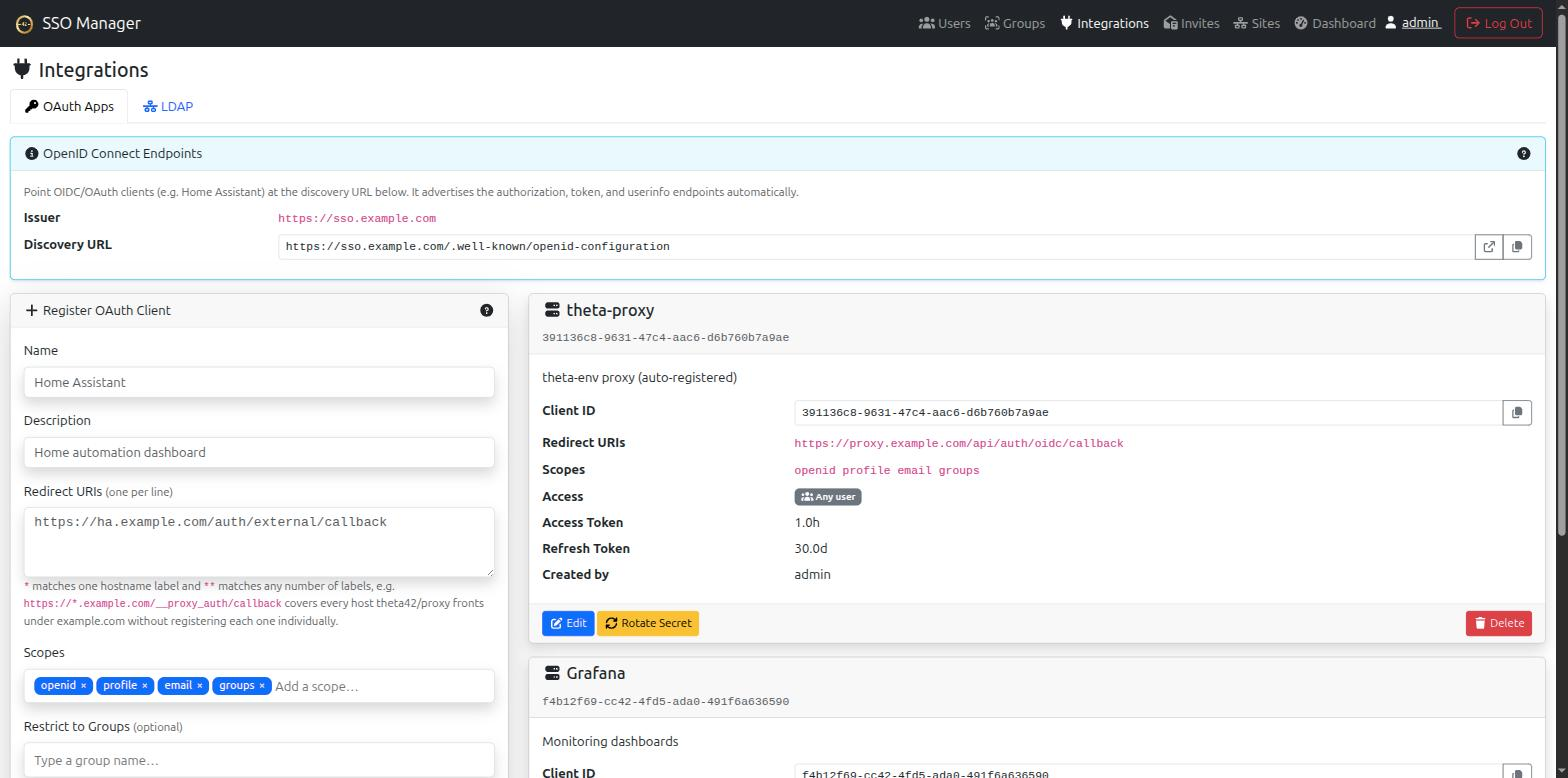The image size is (1568, 778).
Task: Open the Dashboard page
Action: click(x=1334, y=23)
